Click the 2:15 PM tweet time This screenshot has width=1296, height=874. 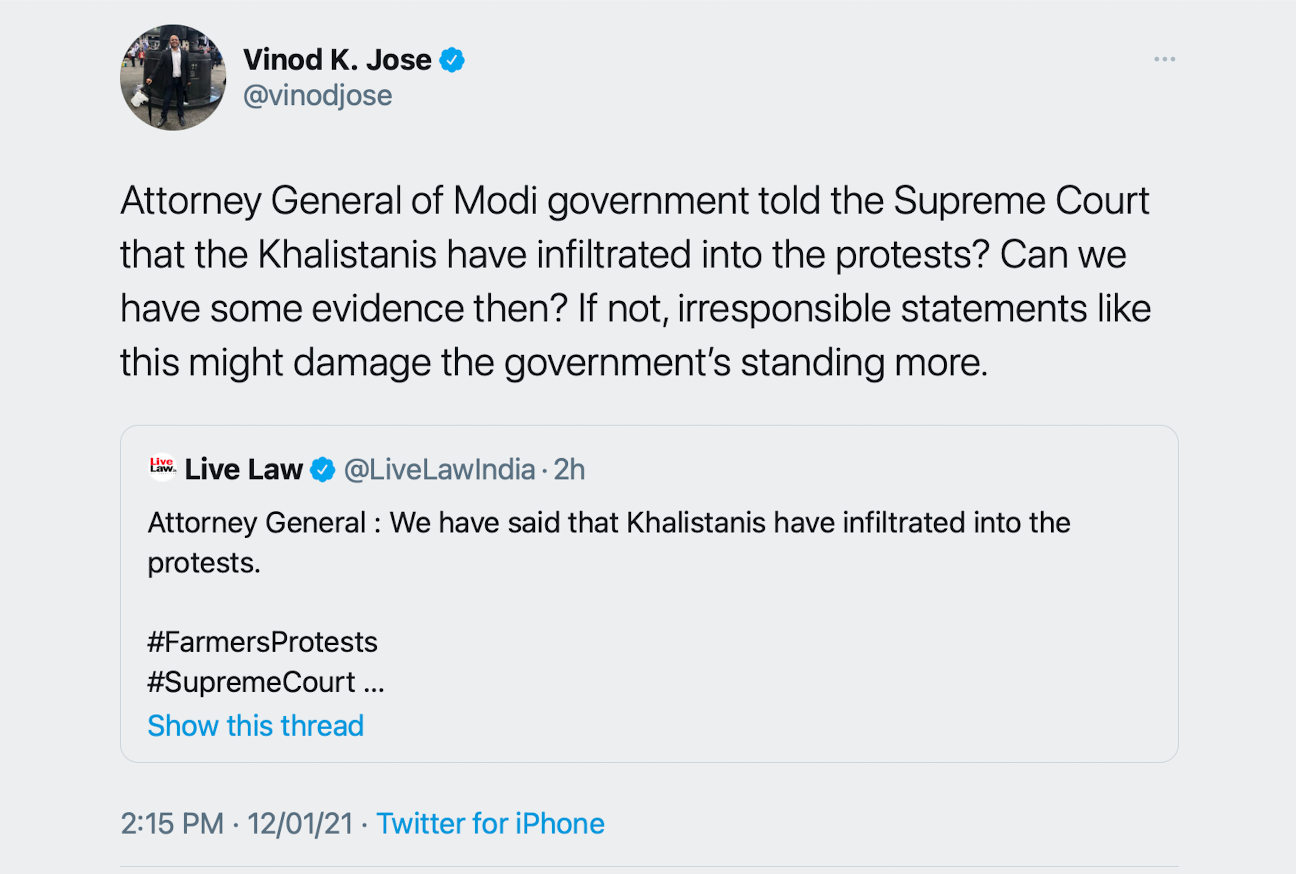171,824
